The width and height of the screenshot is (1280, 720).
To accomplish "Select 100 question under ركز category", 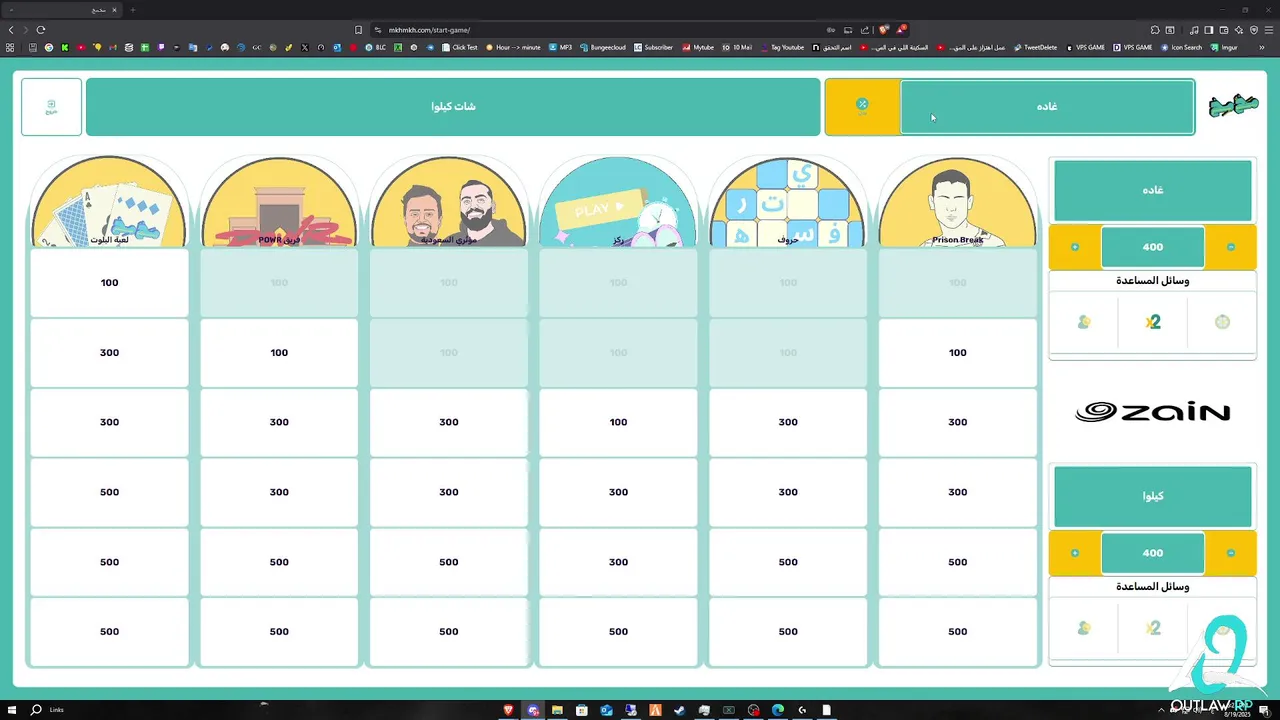I will point(618,423).
